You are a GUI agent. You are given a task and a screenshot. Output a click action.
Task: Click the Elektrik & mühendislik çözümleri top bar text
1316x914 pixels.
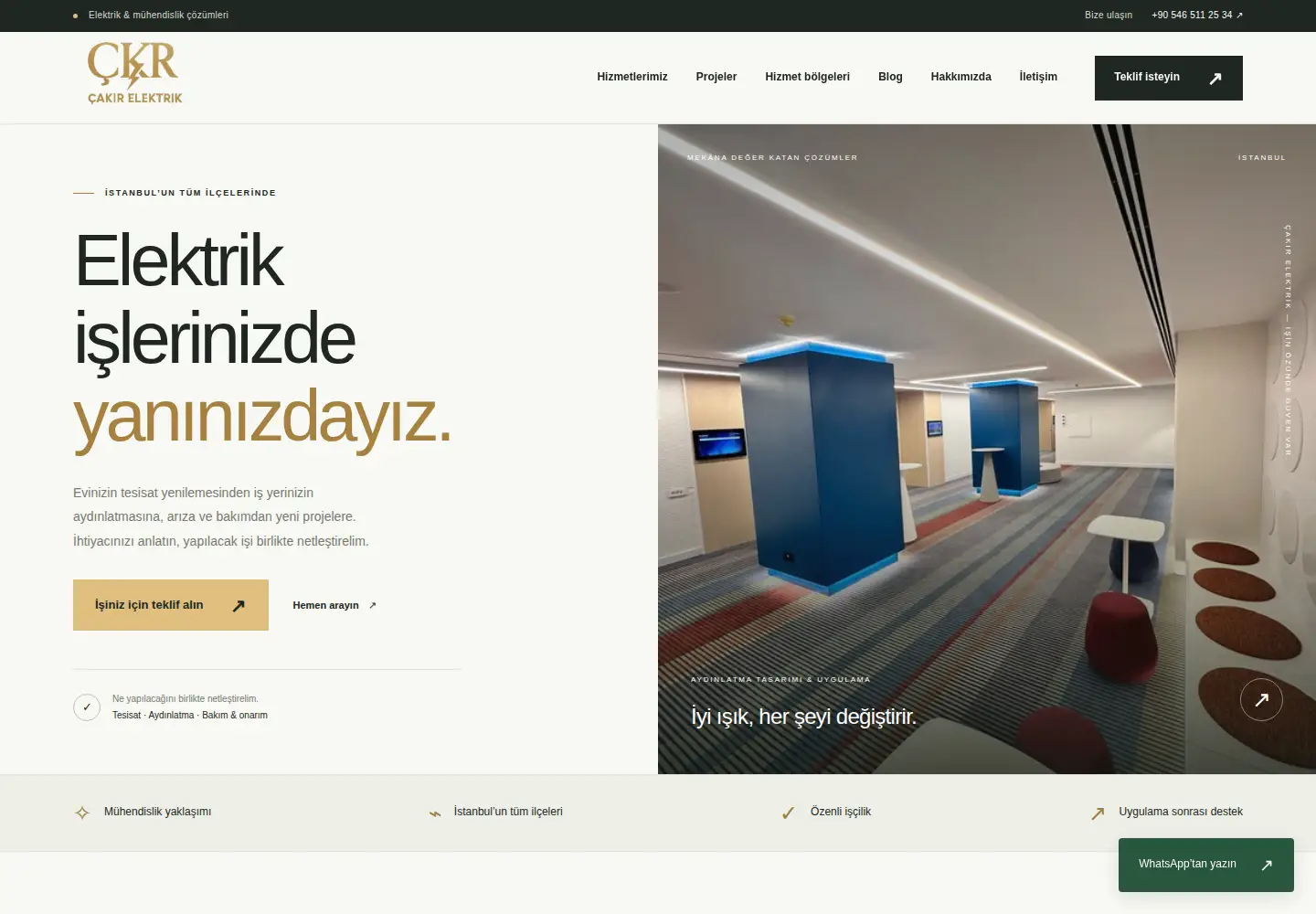click(x=158, y=16)
